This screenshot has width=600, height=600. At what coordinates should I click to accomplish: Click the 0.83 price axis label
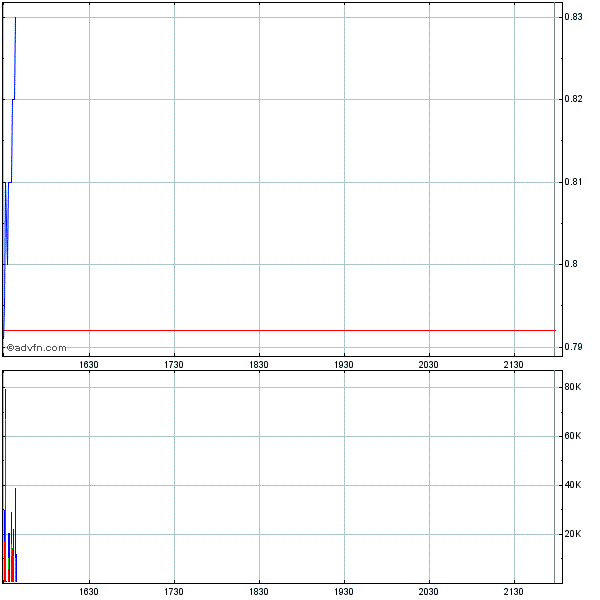573,17
